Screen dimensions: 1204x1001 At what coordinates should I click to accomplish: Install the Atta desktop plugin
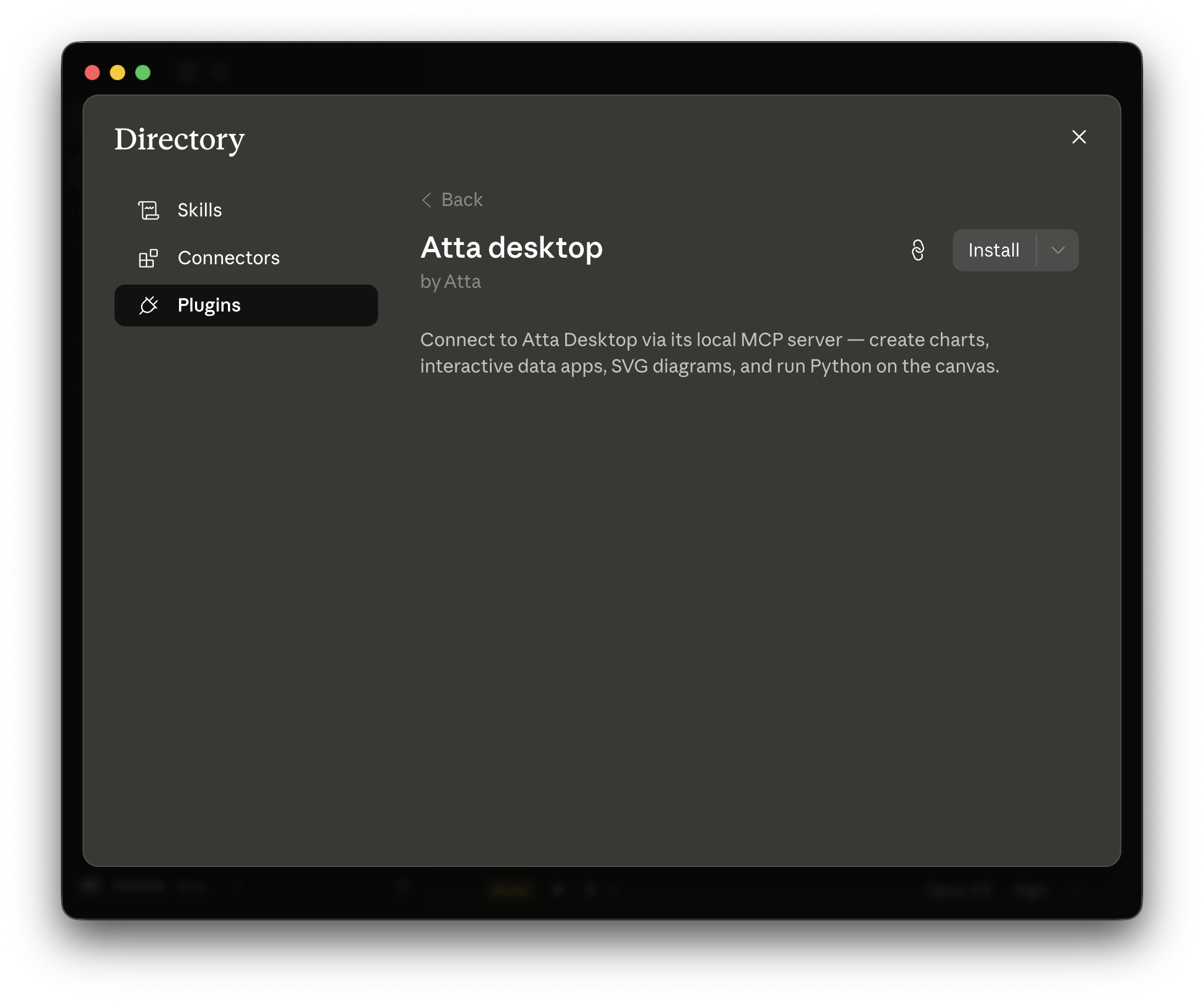tap(994, 251)
